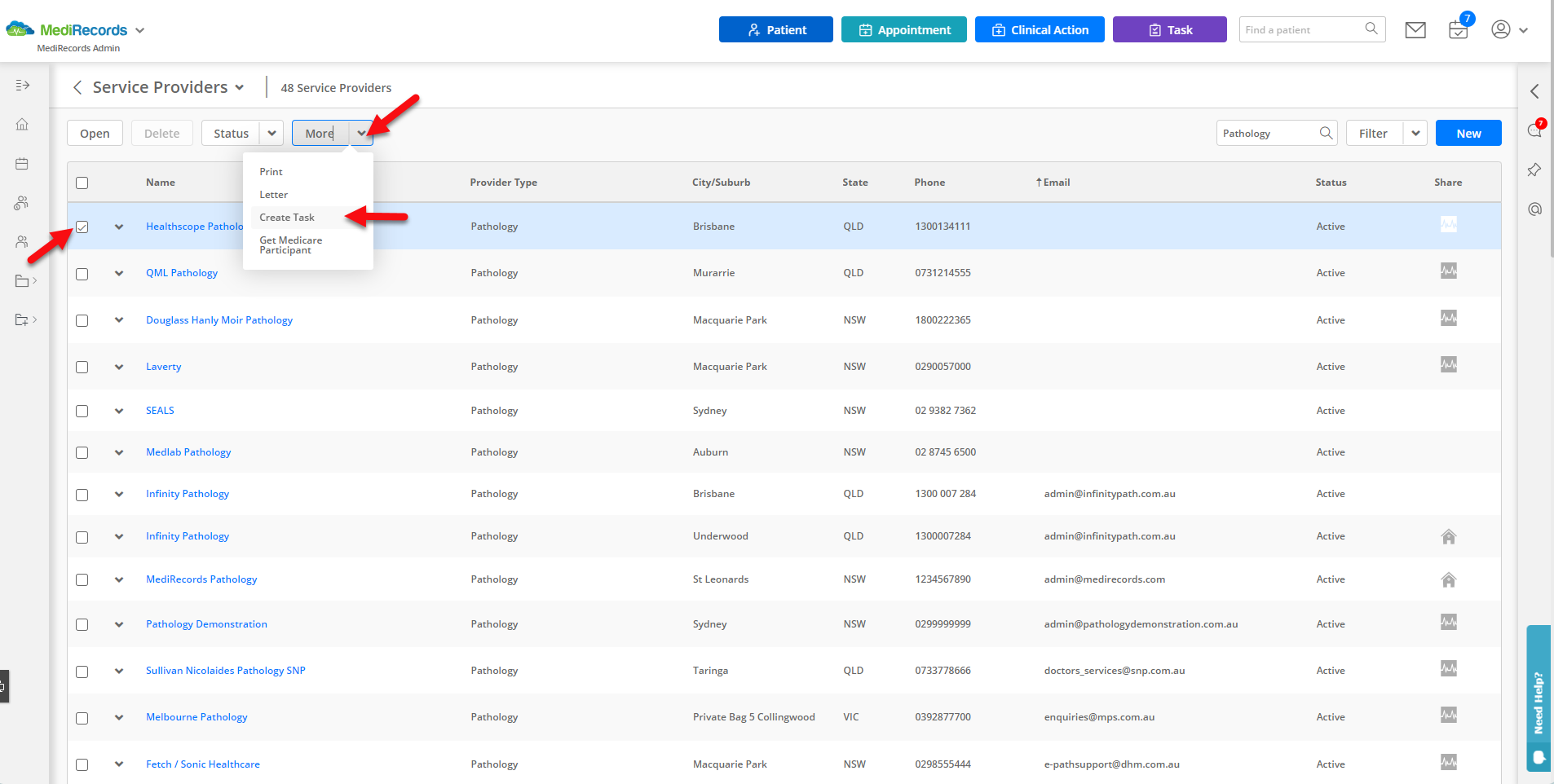Go to Home icon in left sidebar
Viewport: 1554px width, 784px height.
click(22, 124)
